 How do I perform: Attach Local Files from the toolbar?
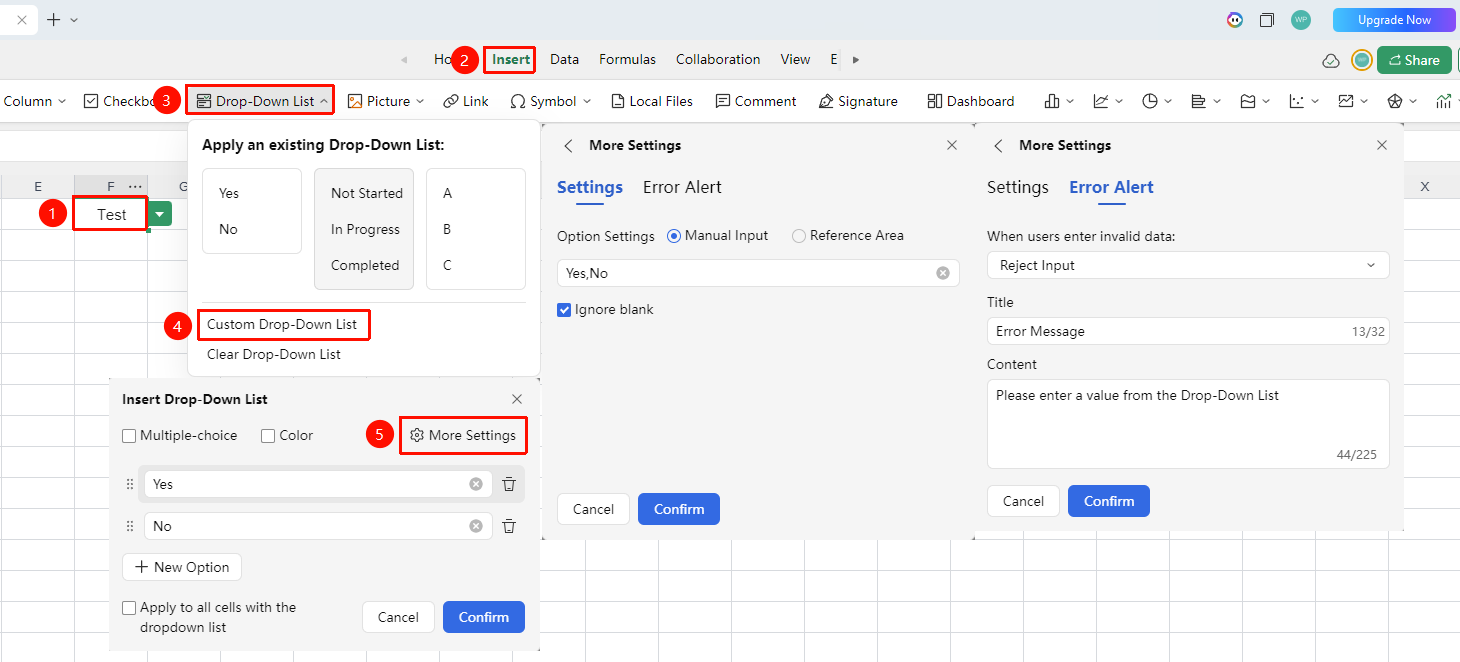click(651, 101)
